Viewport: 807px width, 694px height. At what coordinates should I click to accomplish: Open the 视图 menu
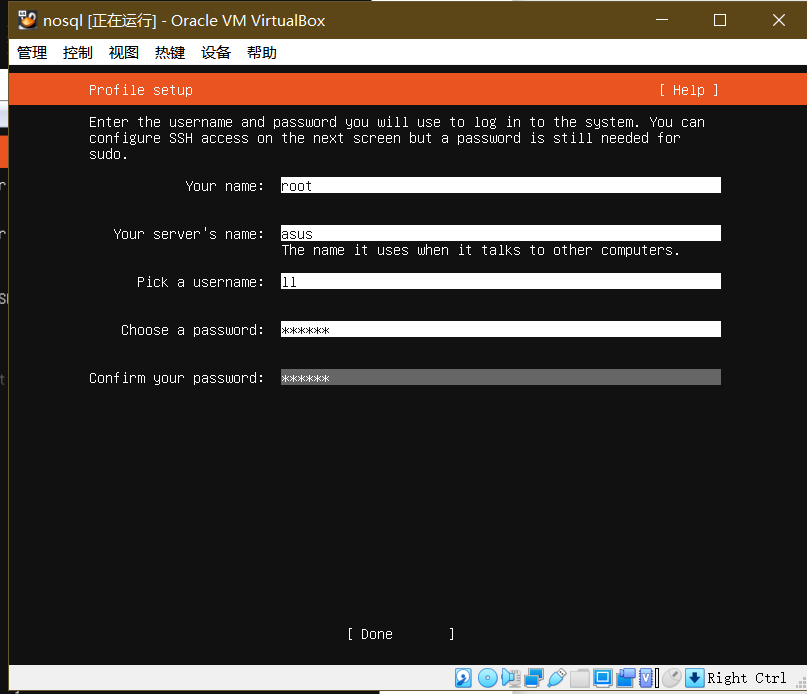pos(124,53)
